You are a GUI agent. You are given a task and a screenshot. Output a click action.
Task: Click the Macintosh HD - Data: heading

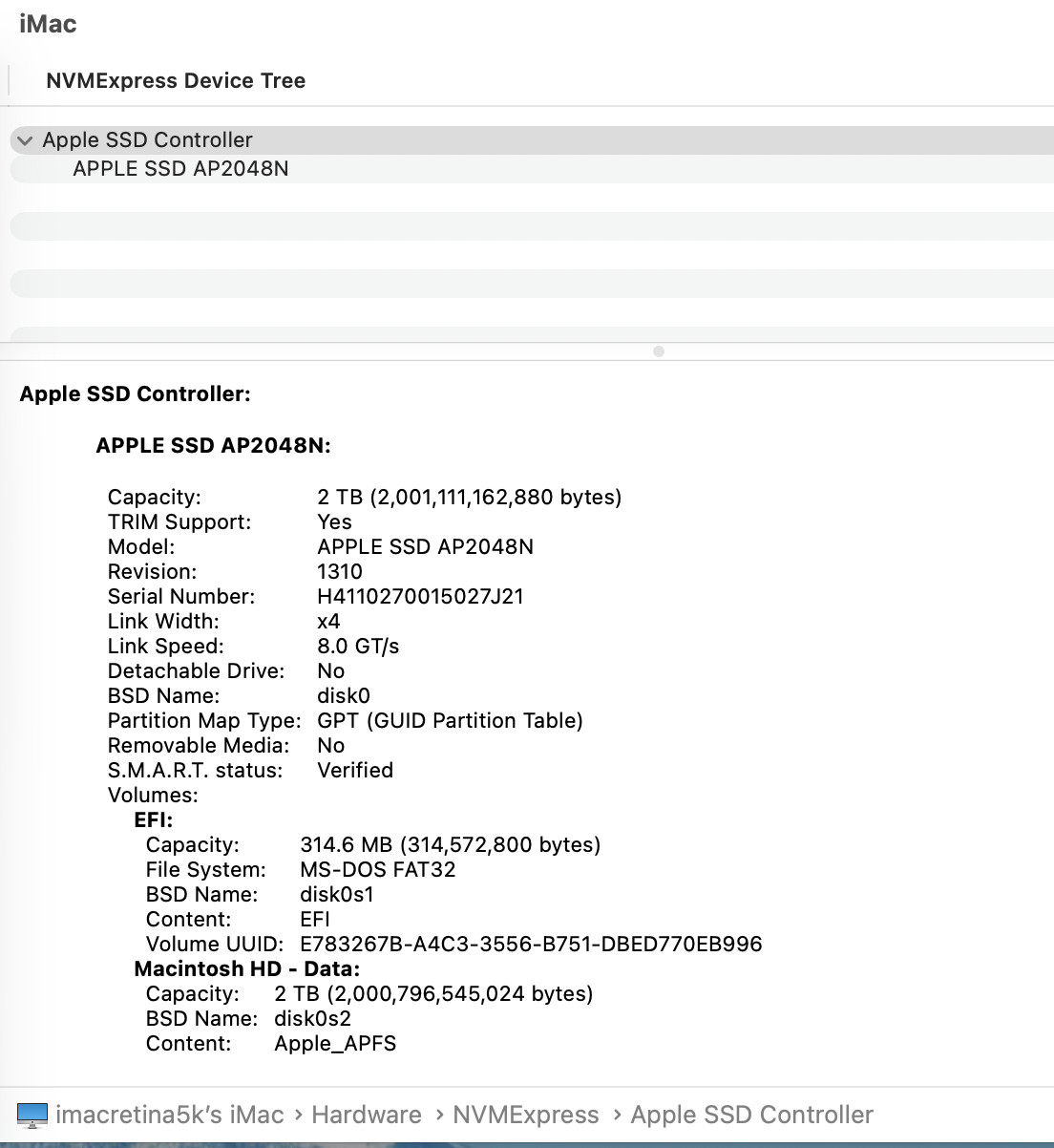[247, 969]
